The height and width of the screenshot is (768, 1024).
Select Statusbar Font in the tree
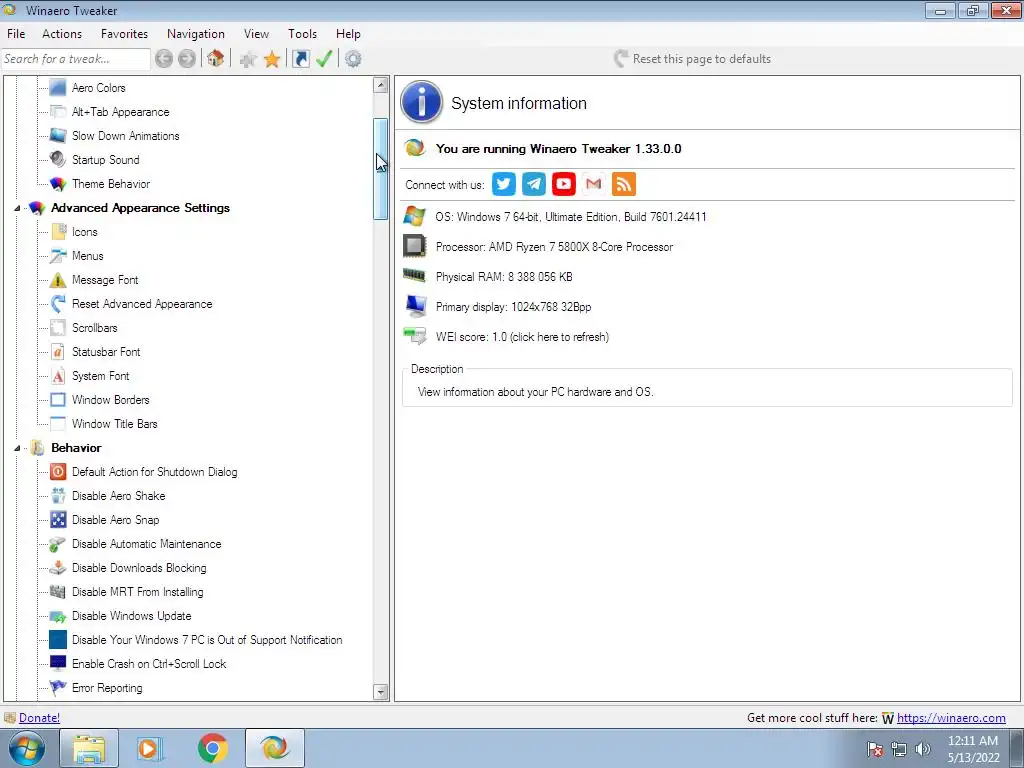coord(106,352)
